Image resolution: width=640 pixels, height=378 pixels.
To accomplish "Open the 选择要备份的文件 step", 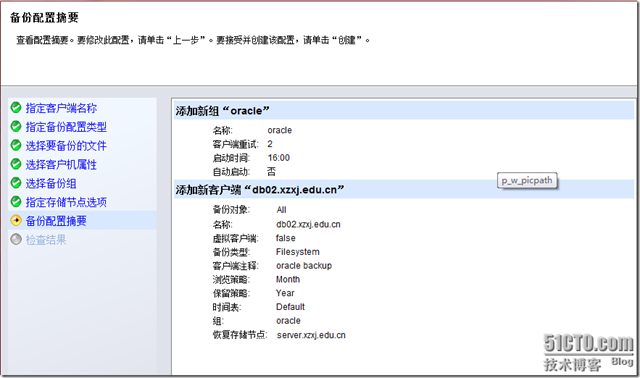I will [66, 146].
